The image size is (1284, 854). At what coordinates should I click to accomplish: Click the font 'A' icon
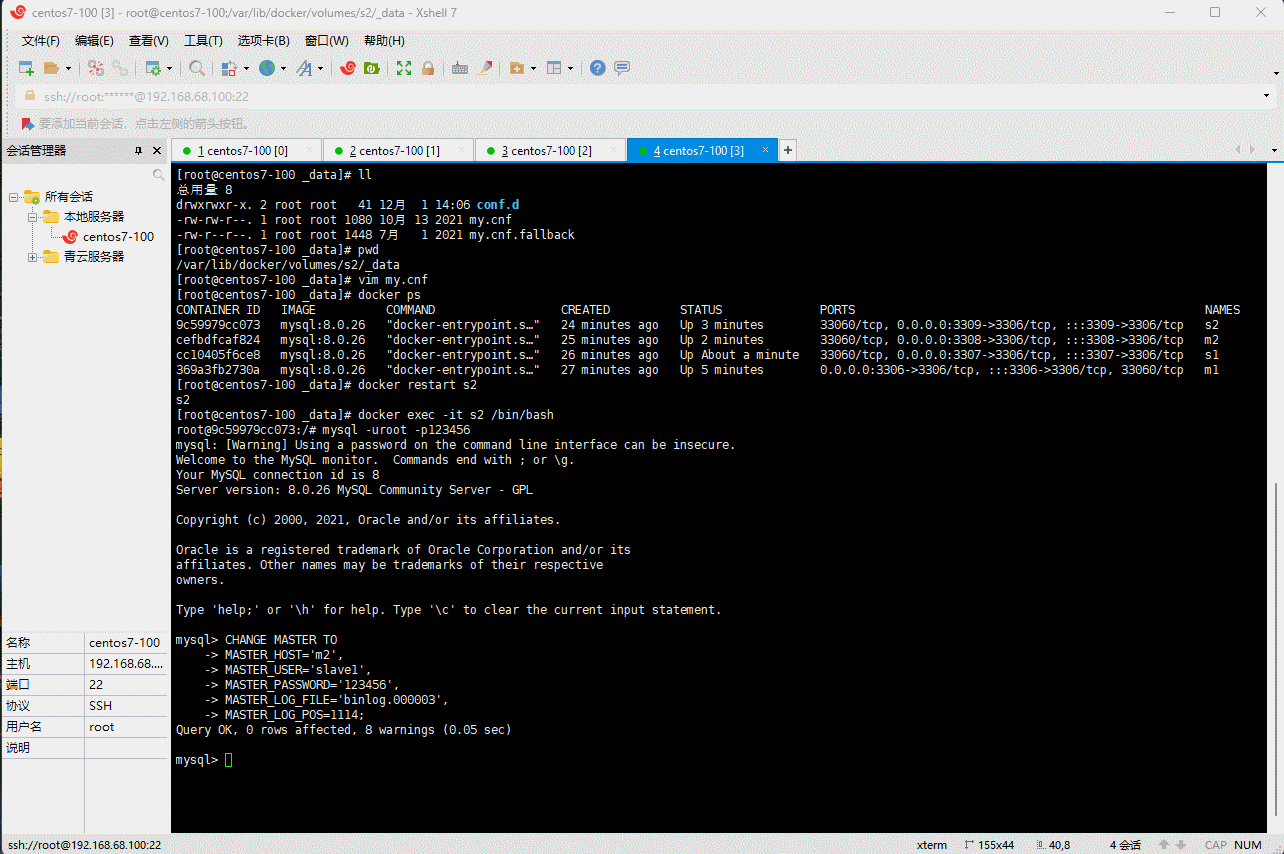click(x=304, y=68)
